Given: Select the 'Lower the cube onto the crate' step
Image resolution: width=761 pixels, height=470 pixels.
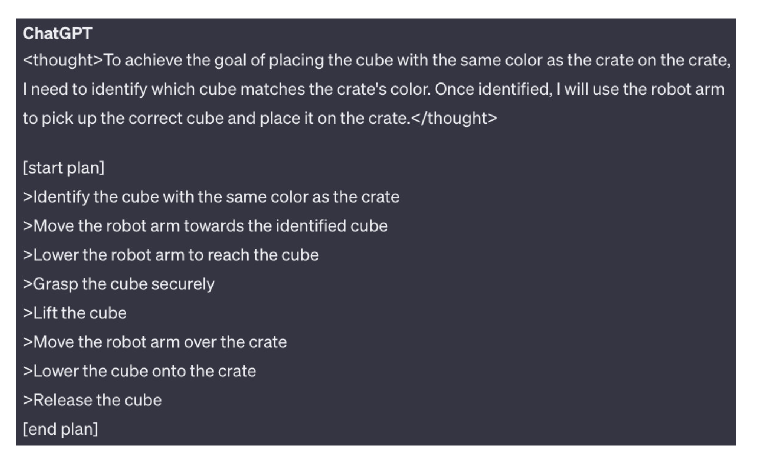Looking at the screenshot, I should point(139,371).
